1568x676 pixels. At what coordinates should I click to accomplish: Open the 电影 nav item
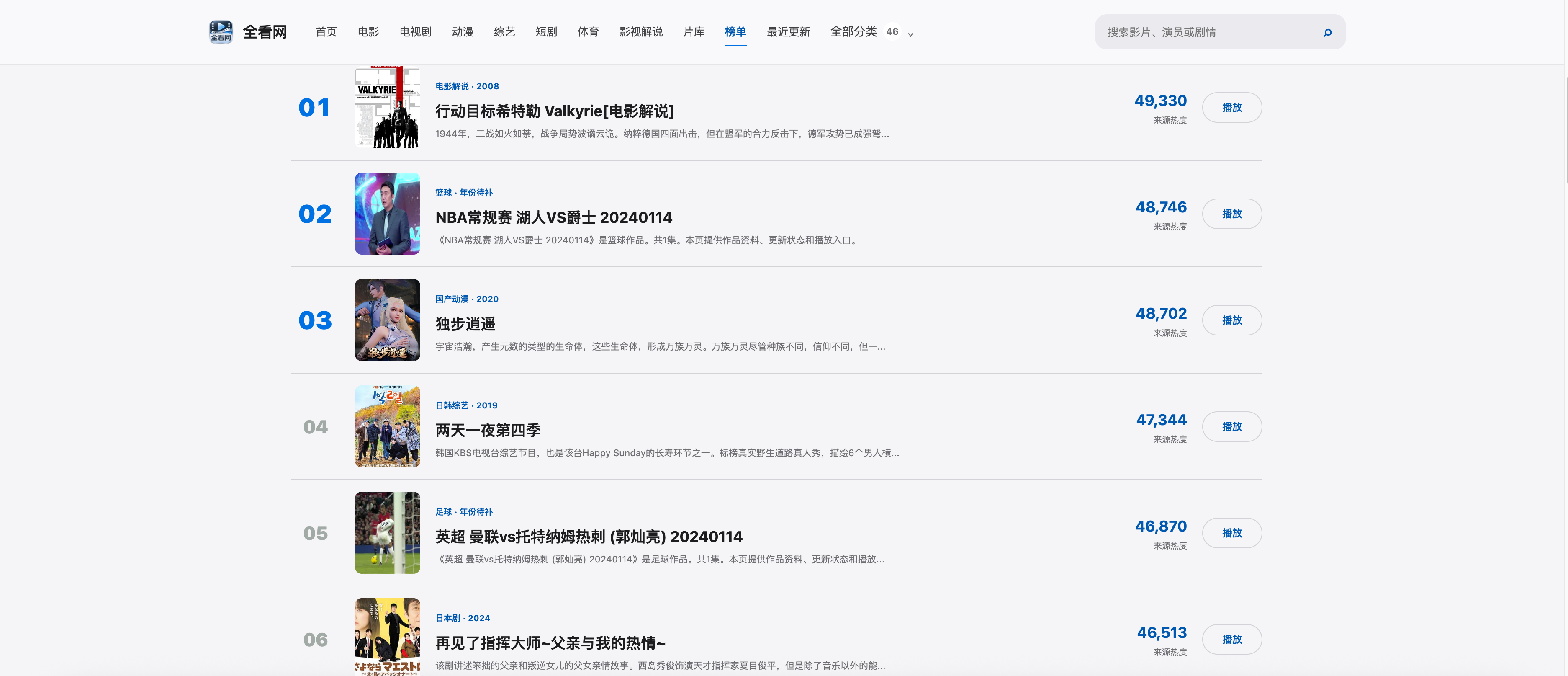click(x=368, y=32)
